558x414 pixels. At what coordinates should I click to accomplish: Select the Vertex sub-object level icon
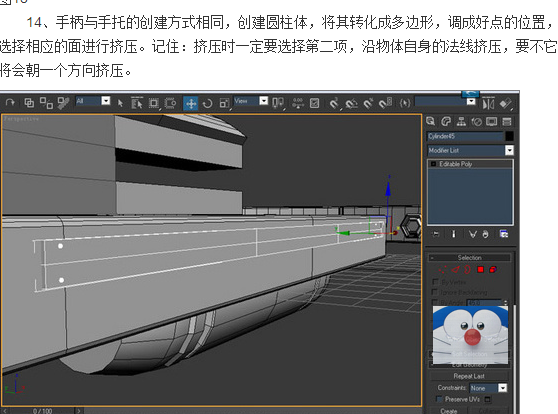tap(442, 270)
